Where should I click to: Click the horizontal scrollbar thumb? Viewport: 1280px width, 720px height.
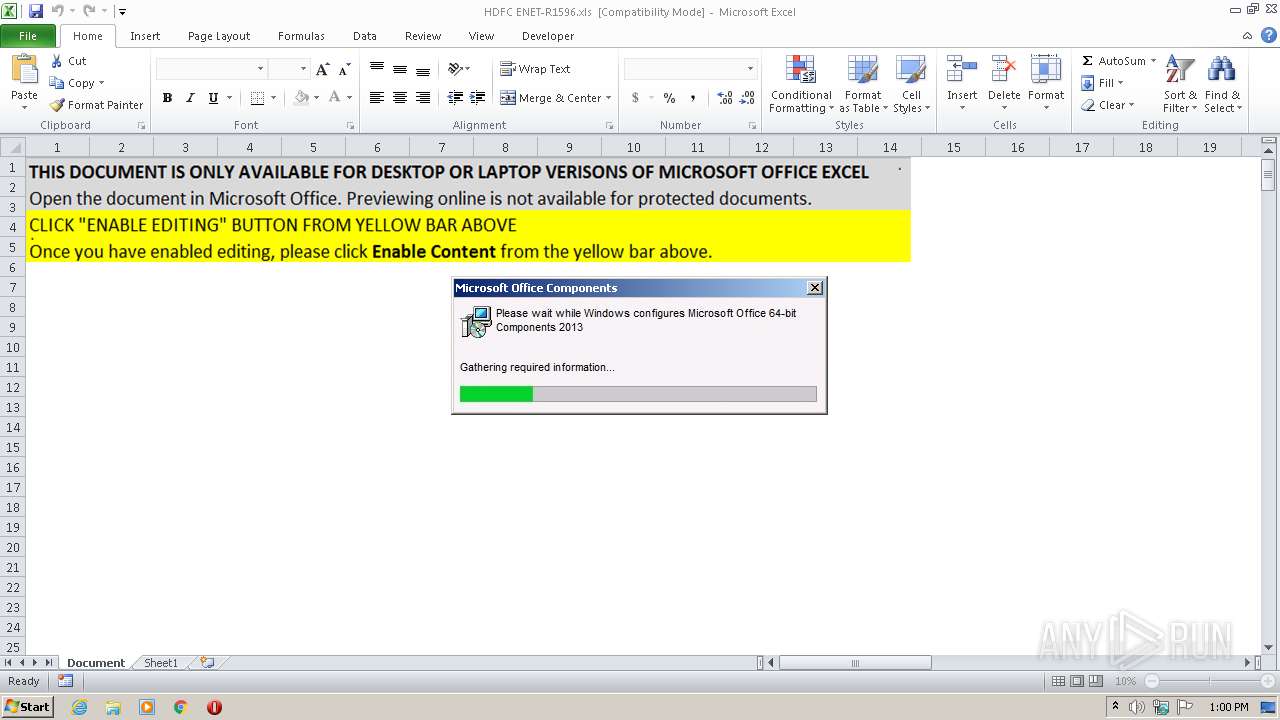click(855, 662)
